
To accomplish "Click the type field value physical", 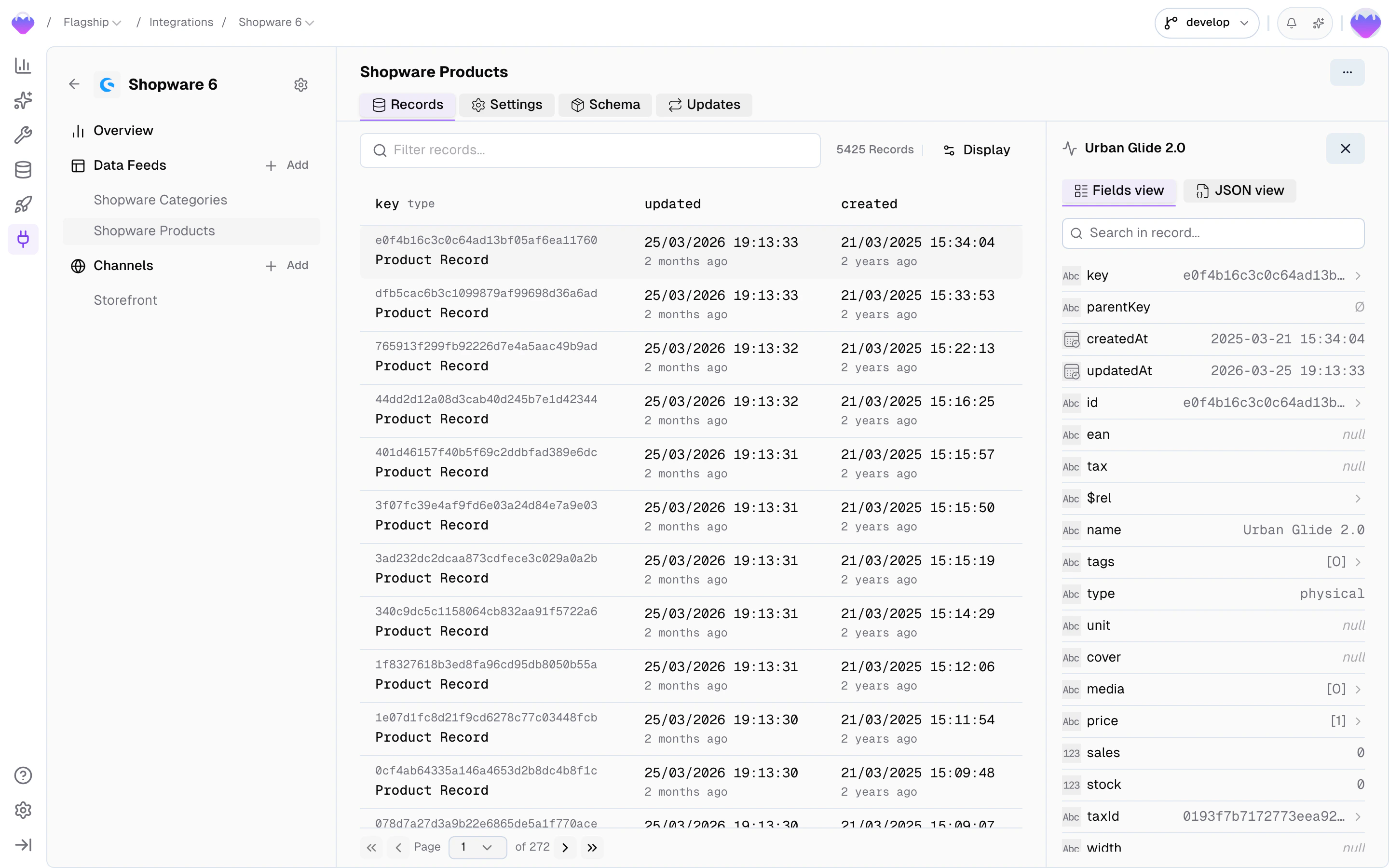I will 1332,594.
